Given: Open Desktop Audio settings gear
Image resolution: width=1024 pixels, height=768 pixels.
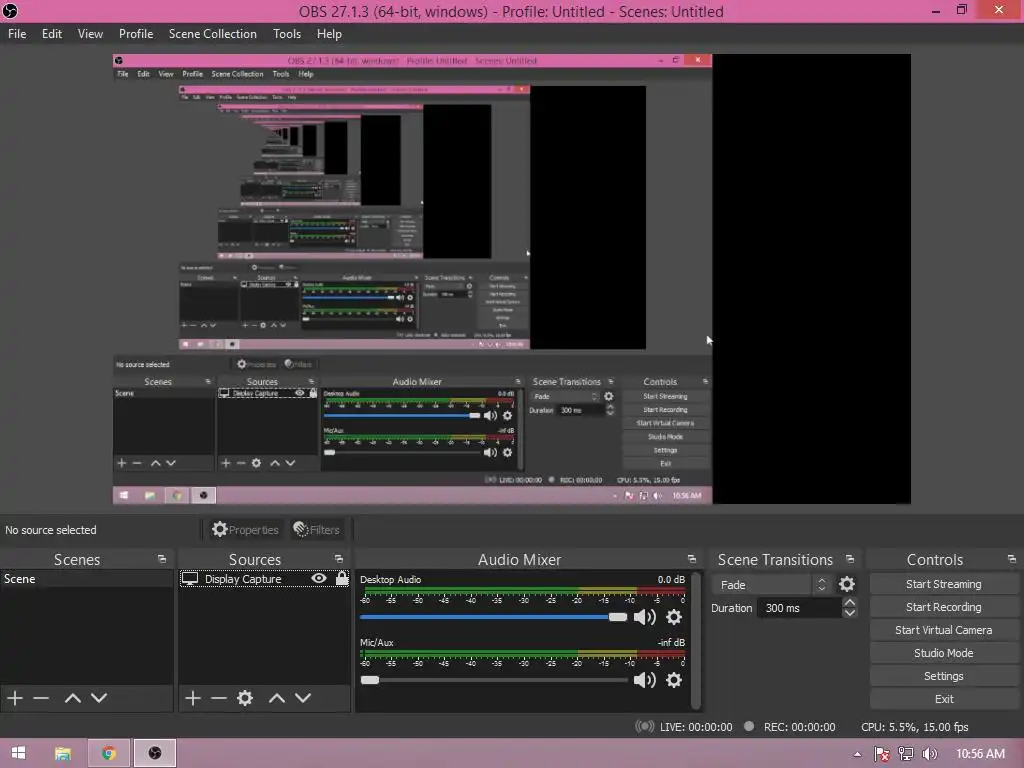Looking at the screenshot, I should 674,617.
